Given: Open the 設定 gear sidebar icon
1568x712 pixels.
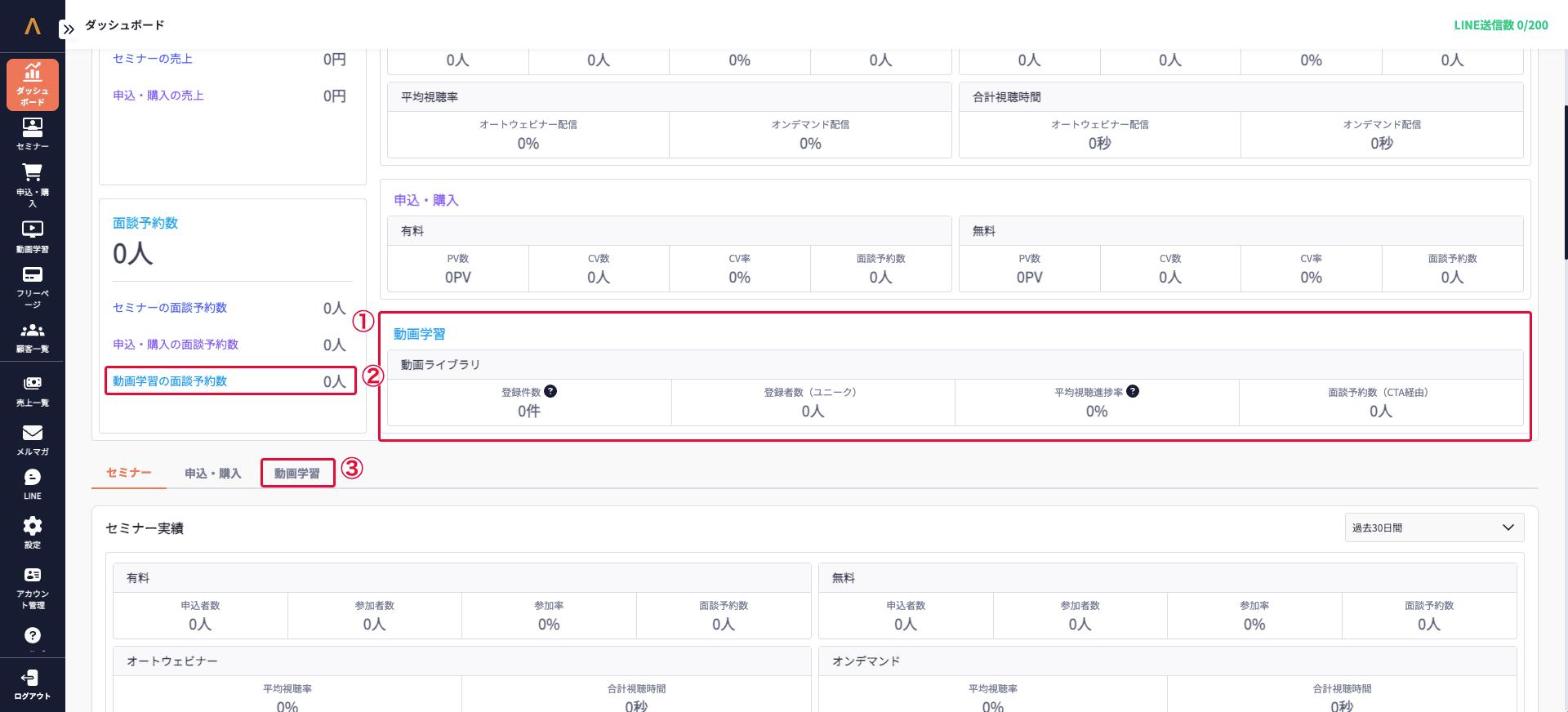Looking at the screenshot, I should 32,533.
